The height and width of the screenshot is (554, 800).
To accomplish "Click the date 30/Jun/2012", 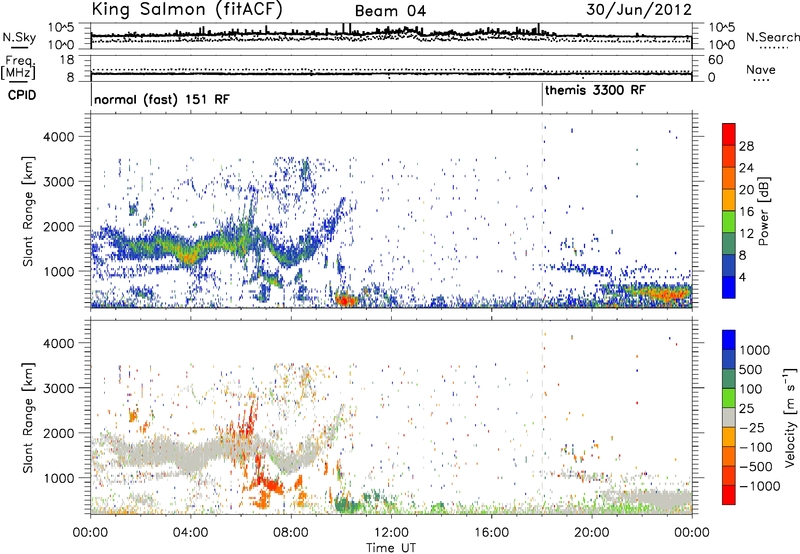I will (x=639, y=10).
